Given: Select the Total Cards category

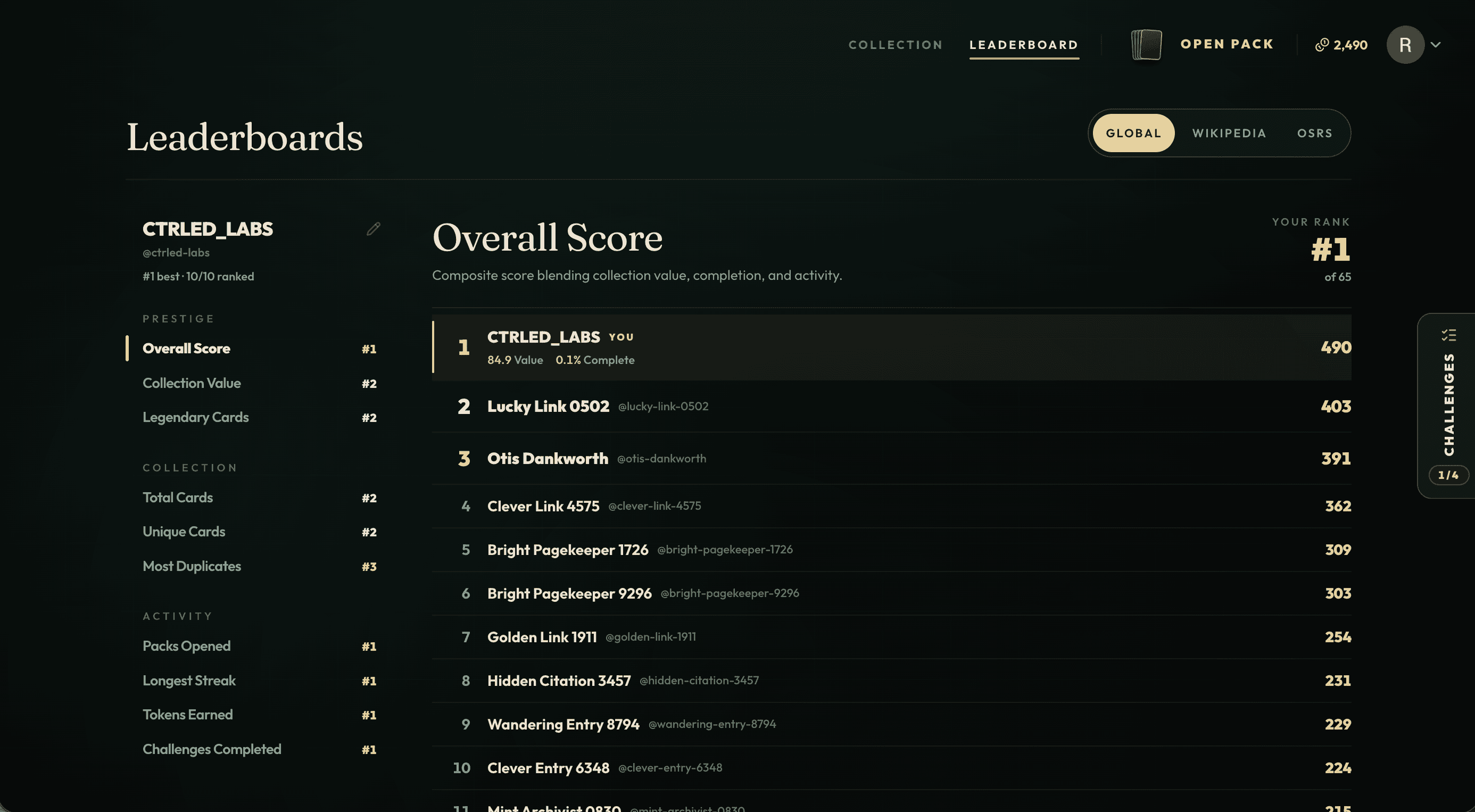Looking at the screenshot, I should [x=259, y=498].
